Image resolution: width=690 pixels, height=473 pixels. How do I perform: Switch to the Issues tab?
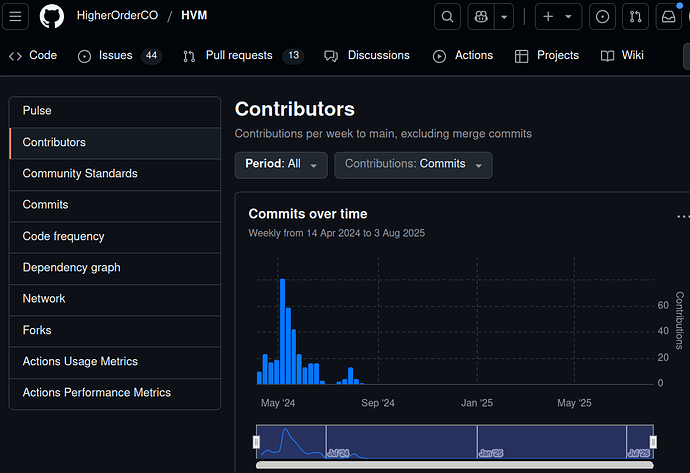[x=120, y=55]
